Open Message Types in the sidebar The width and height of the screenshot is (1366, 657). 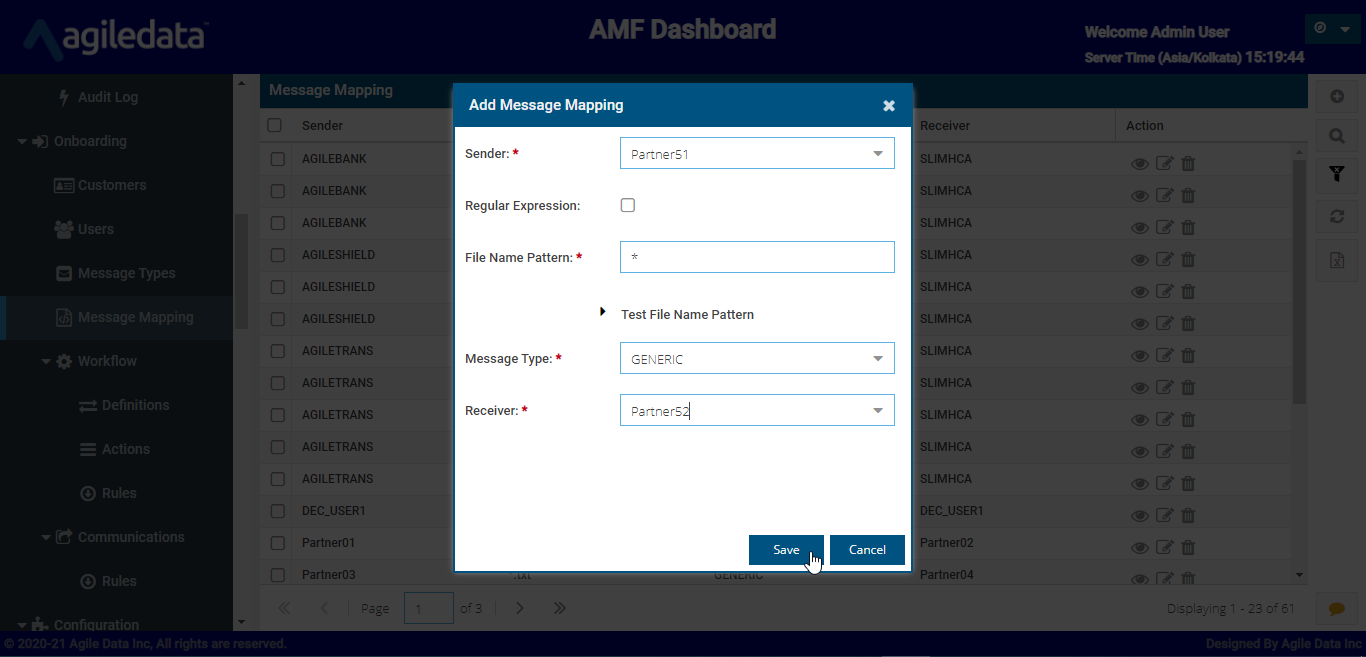click(x=126, y=273)
